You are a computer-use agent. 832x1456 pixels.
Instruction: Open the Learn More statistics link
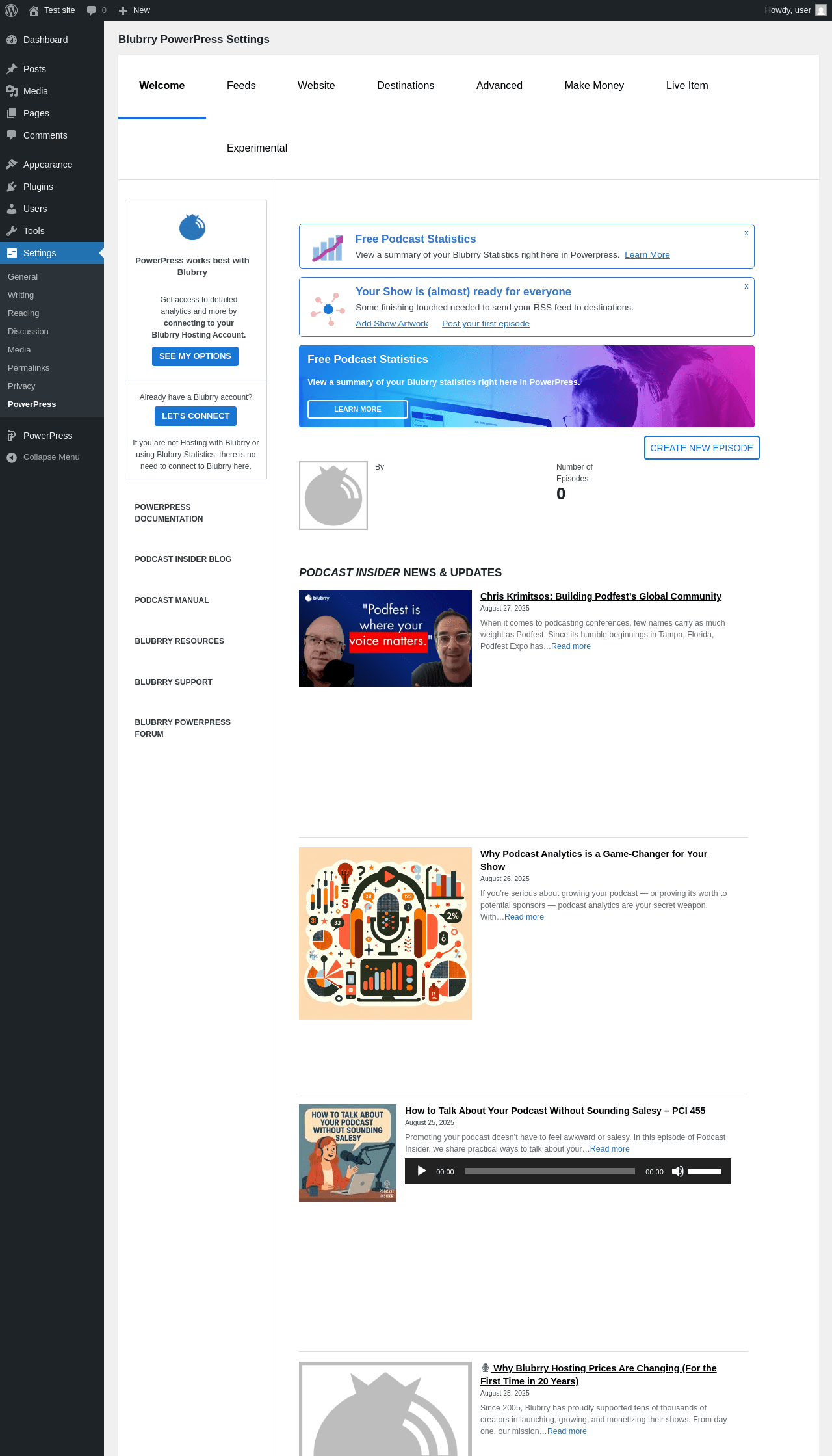coord(647,255)
